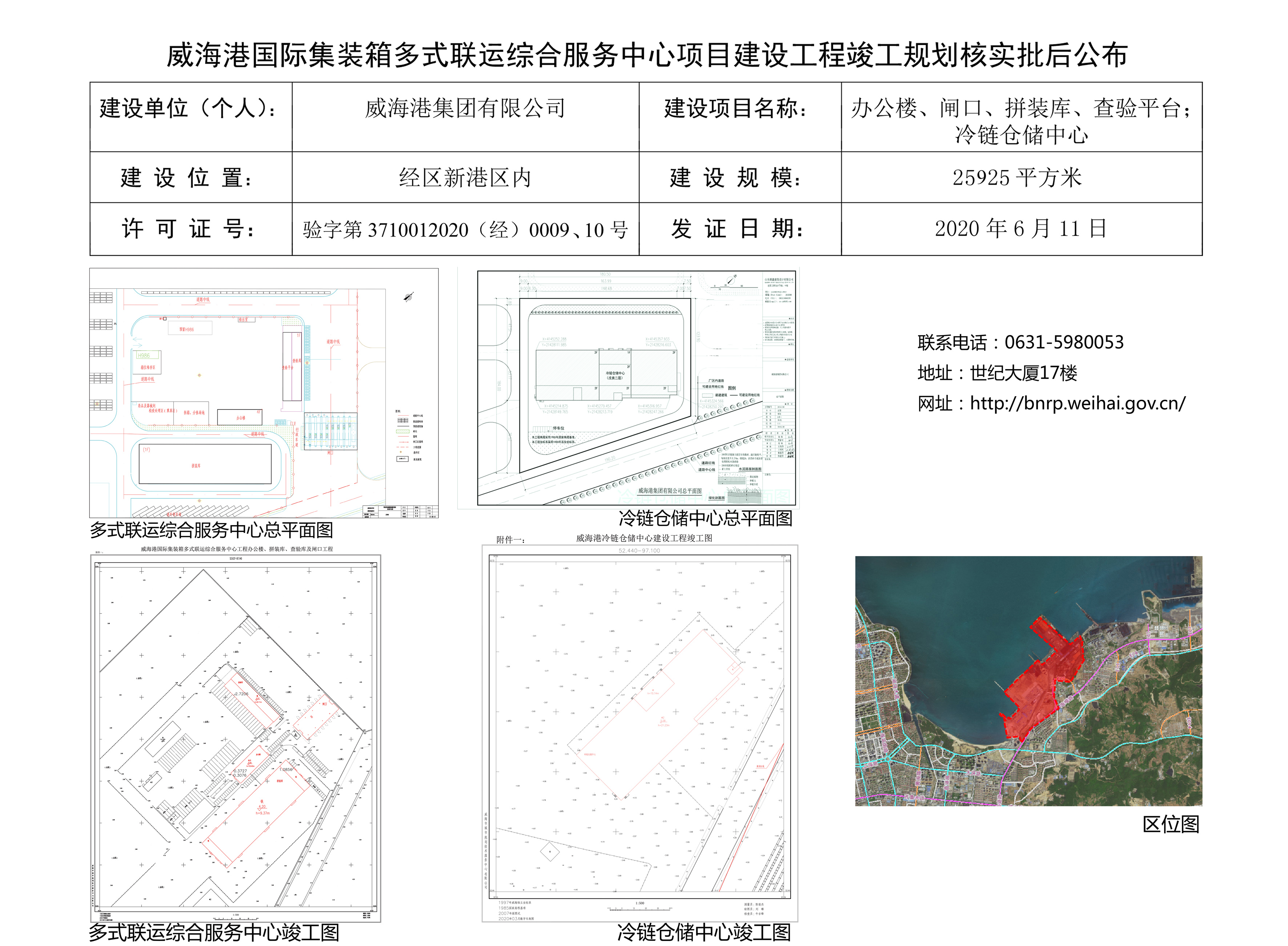Click the 多式联运综合服务中心竣工图 caption
This screenshot has width=1288, height=946.
(x=214, y=932)
